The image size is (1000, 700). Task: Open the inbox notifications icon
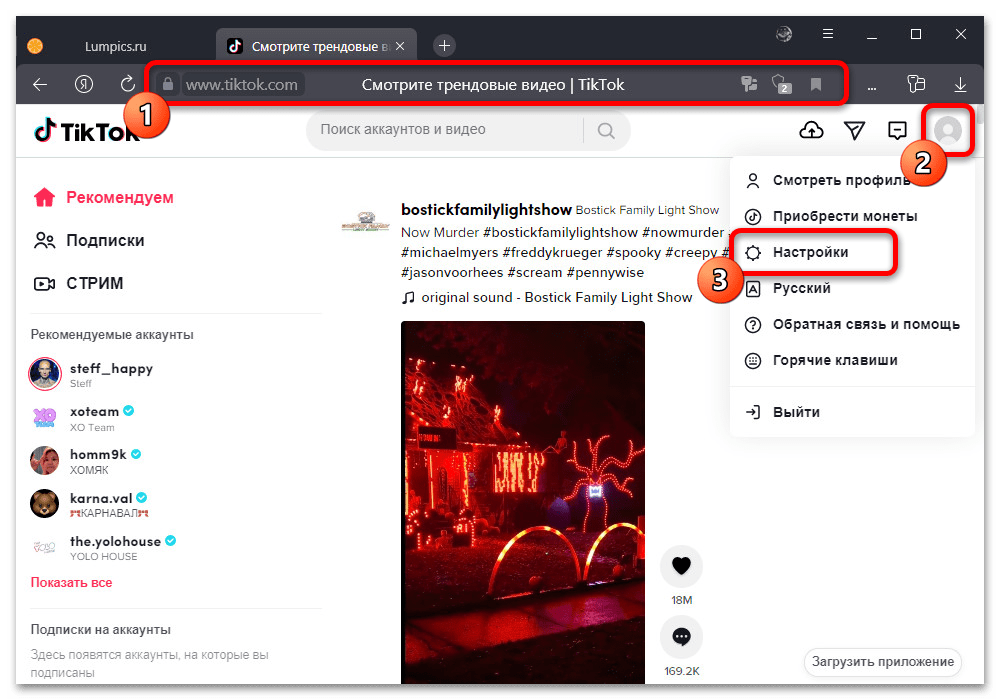click(x=897, y=130)
